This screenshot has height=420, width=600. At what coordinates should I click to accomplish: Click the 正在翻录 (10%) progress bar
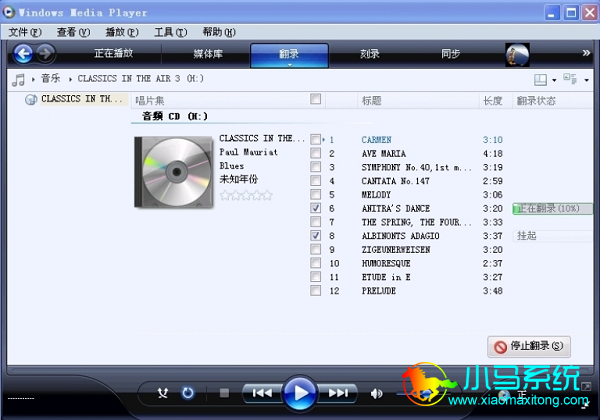coord(553,208)
